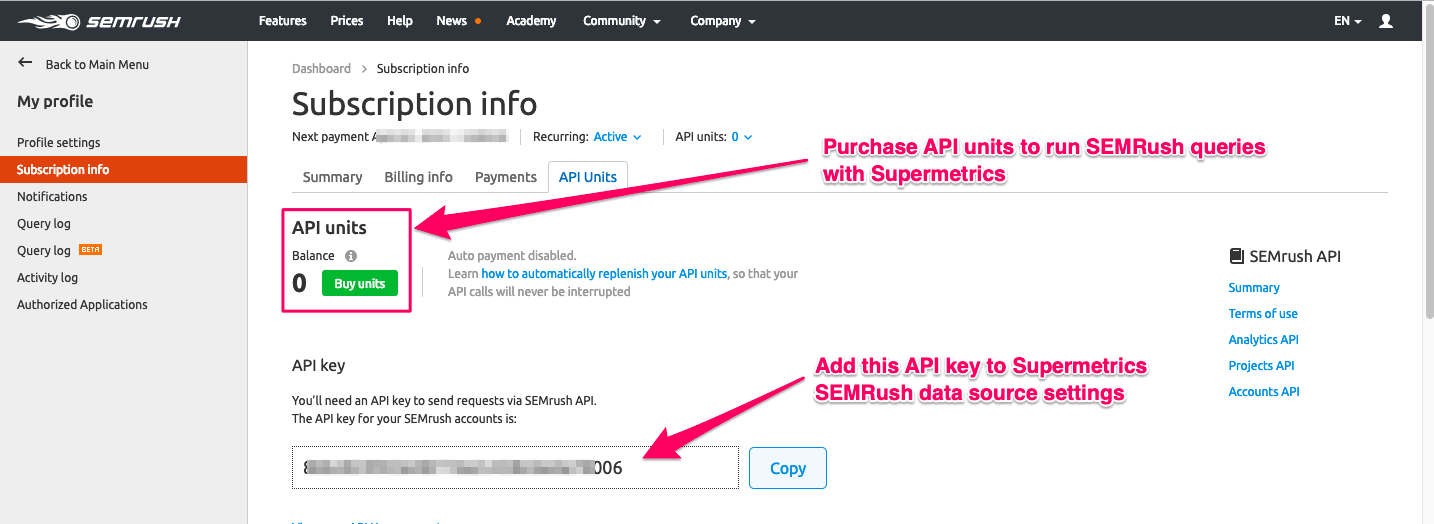The height and width of the screenshot is (524, 1434).
Task: Click the Back to Main Menu link
Action: tap(97, 64)
